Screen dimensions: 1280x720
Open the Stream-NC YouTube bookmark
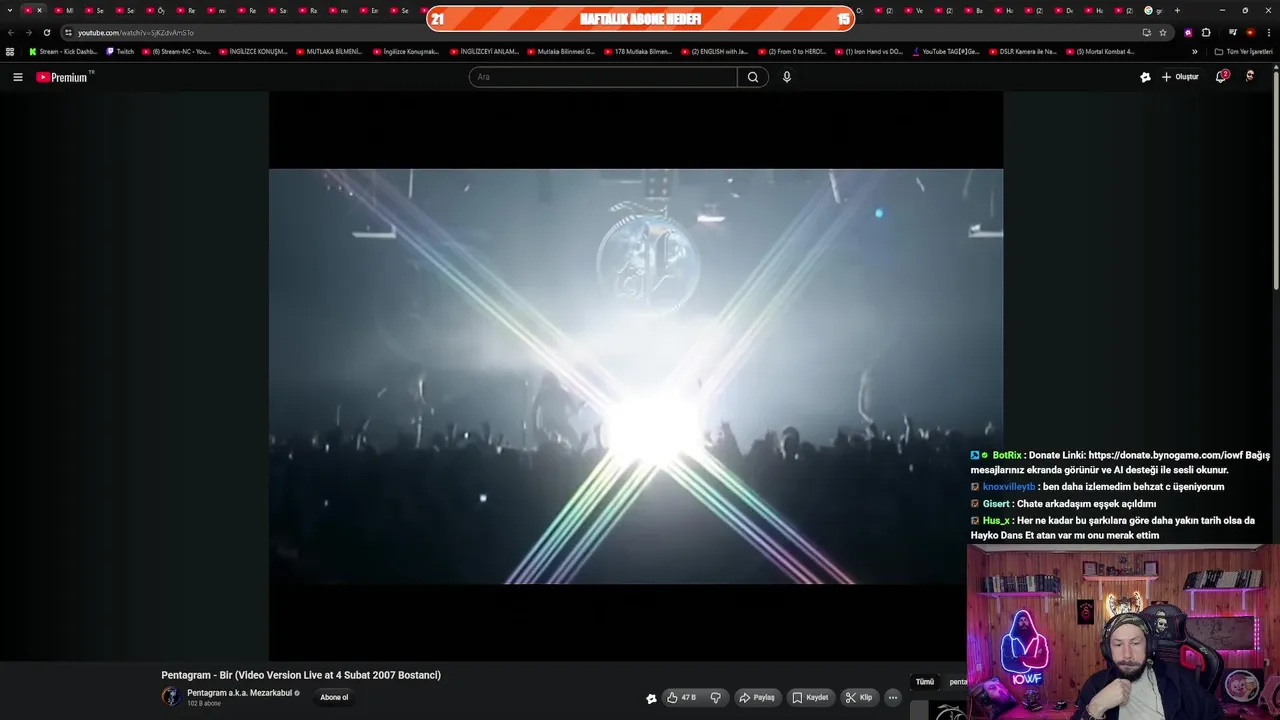tap(177, 51)
